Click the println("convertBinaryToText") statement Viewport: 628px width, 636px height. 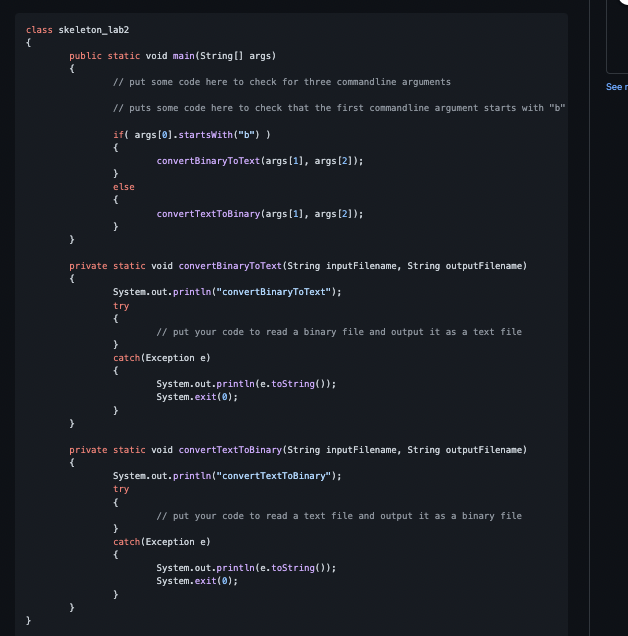(227, 292)
